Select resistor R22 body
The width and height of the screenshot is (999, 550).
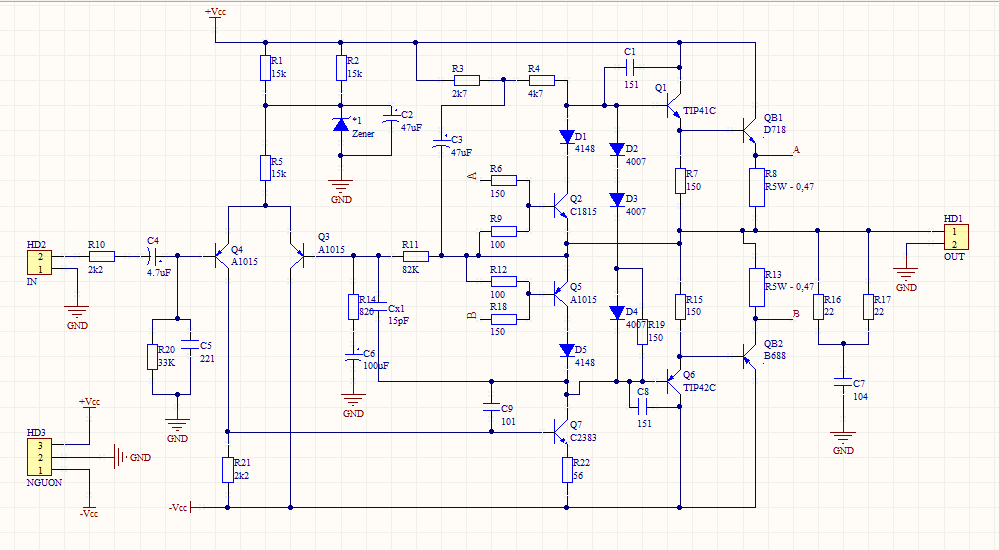[567, 470]
